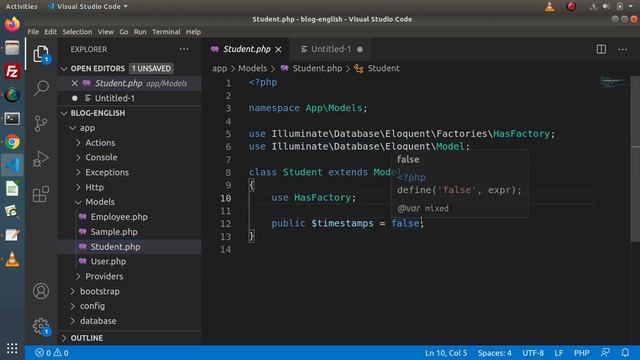
Task: Switch to the Untitled-1 tab
Action: pyautogui.click(x=331, y=49)
